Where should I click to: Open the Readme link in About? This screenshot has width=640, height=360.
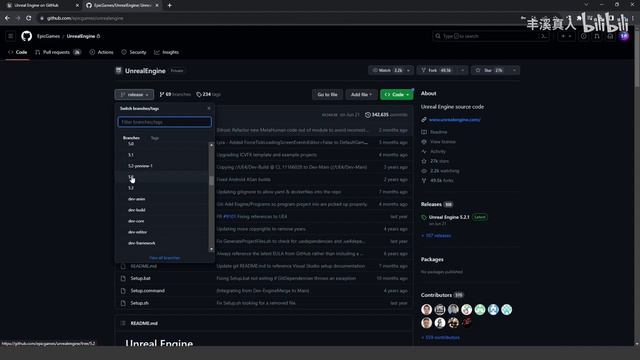(438, 132)
